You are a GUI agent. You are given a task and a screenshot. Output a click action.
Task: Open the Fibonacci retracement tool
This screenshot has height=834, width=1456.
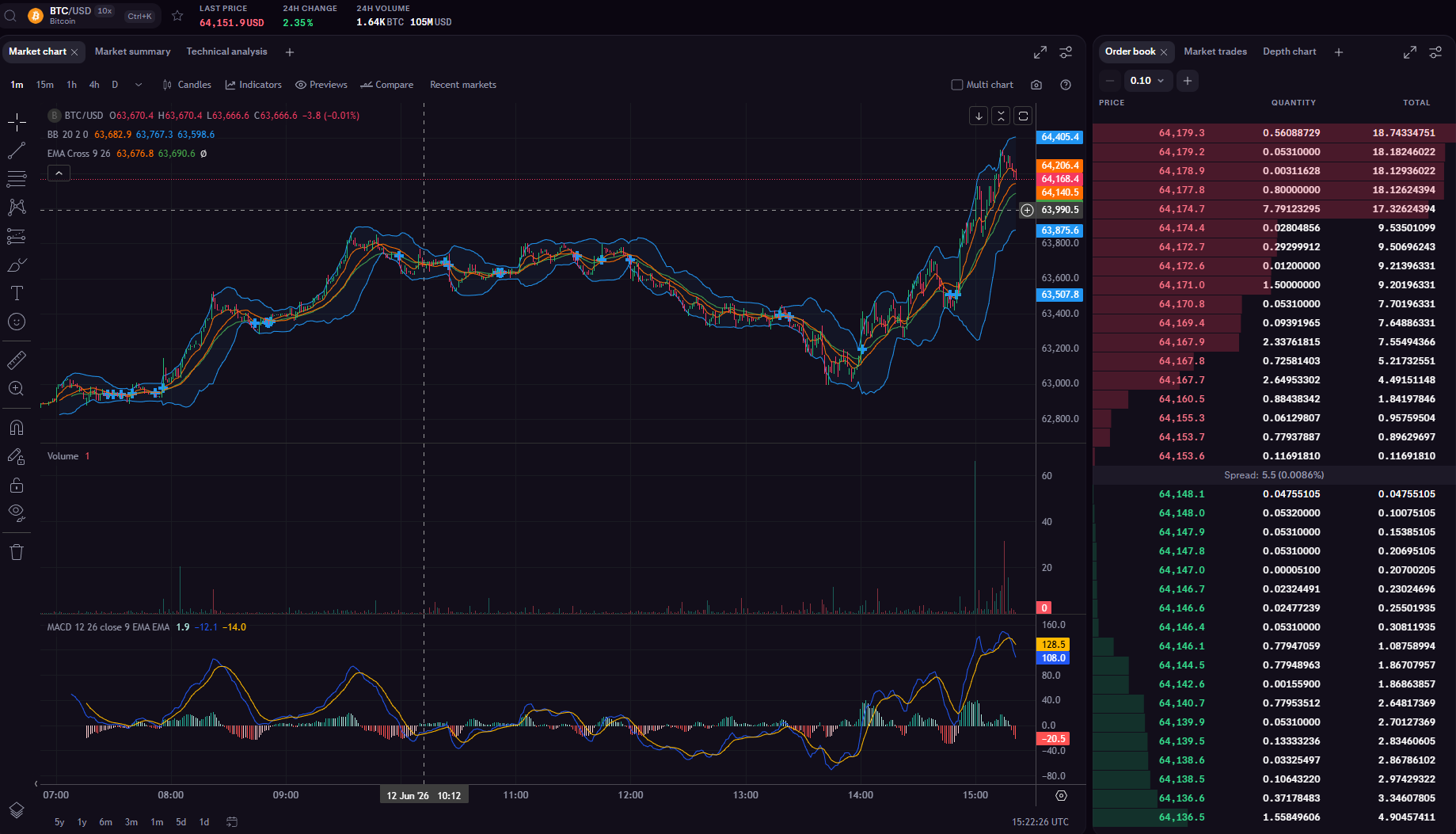(17, 179)
